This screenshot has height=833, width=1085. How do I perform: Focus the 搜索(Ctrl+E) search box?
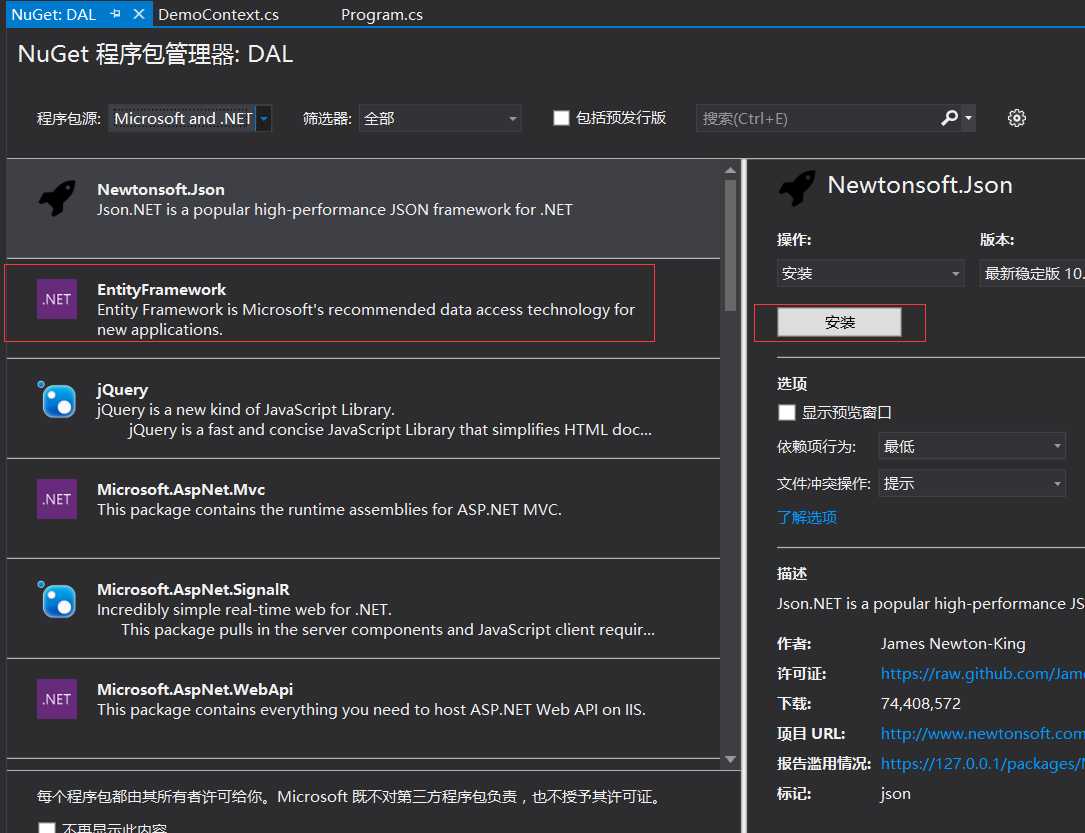coord(817,118)
